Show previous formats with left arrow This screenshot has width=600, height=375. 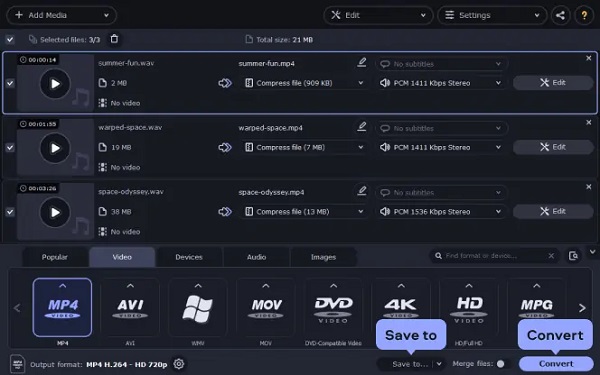coord(17,308)
